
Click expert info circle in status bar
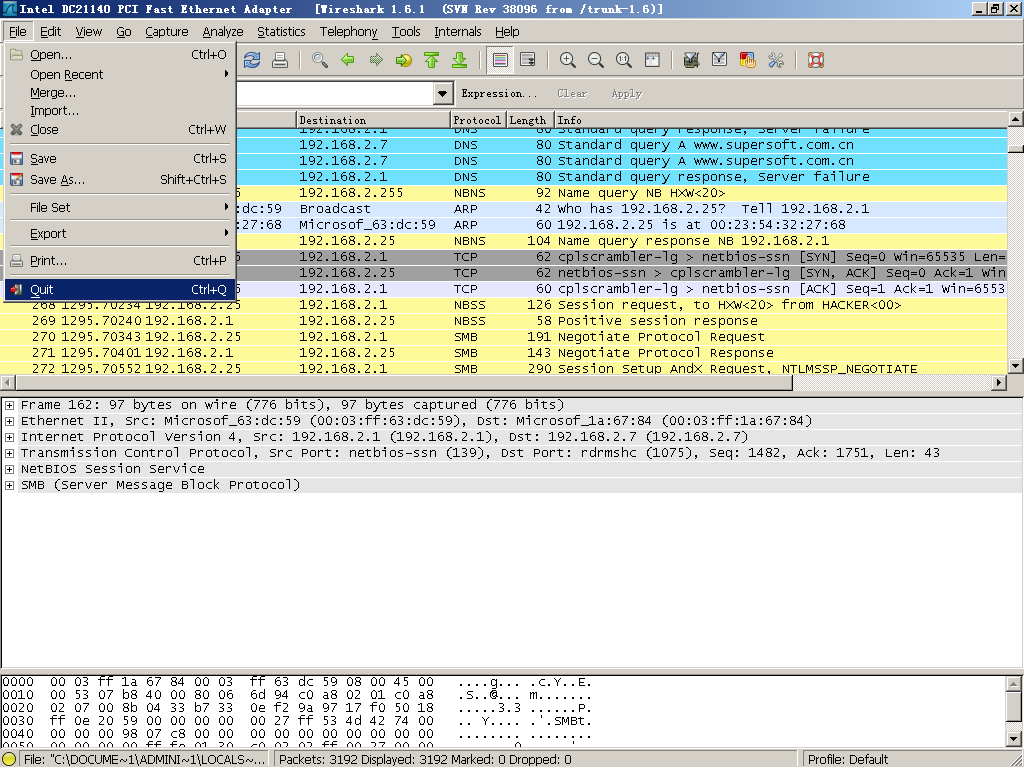tap(9, 760)
